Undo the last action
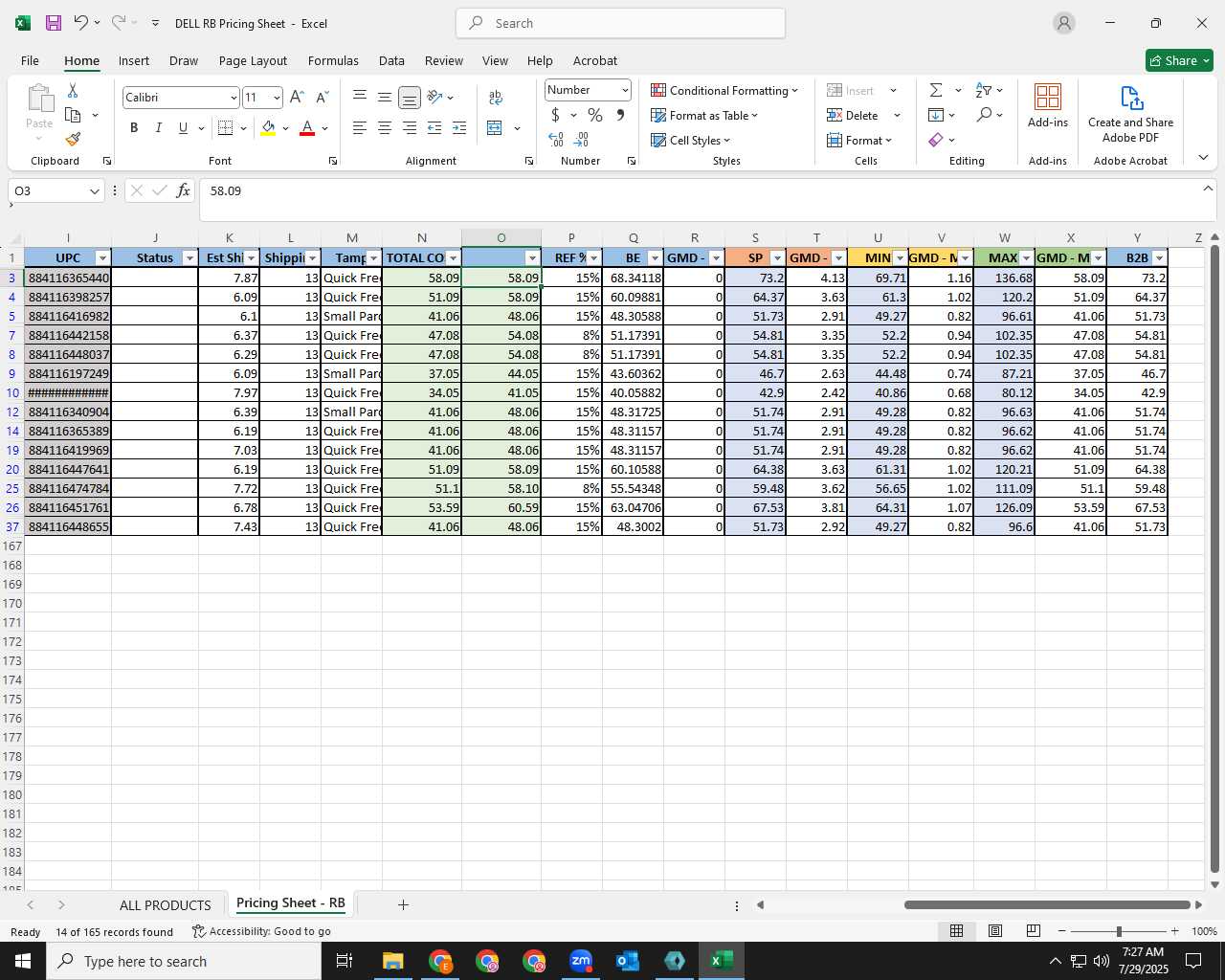 click(81, 23)
